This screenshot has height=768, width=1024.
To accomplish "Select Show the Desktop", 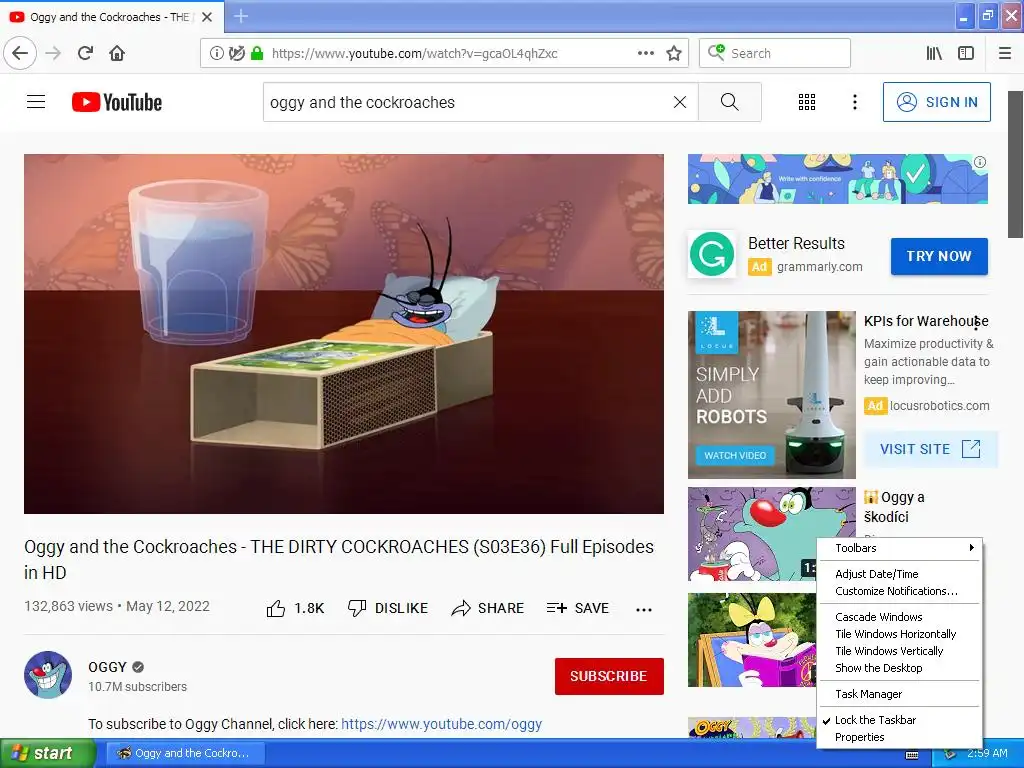I will tap(899, 667).
